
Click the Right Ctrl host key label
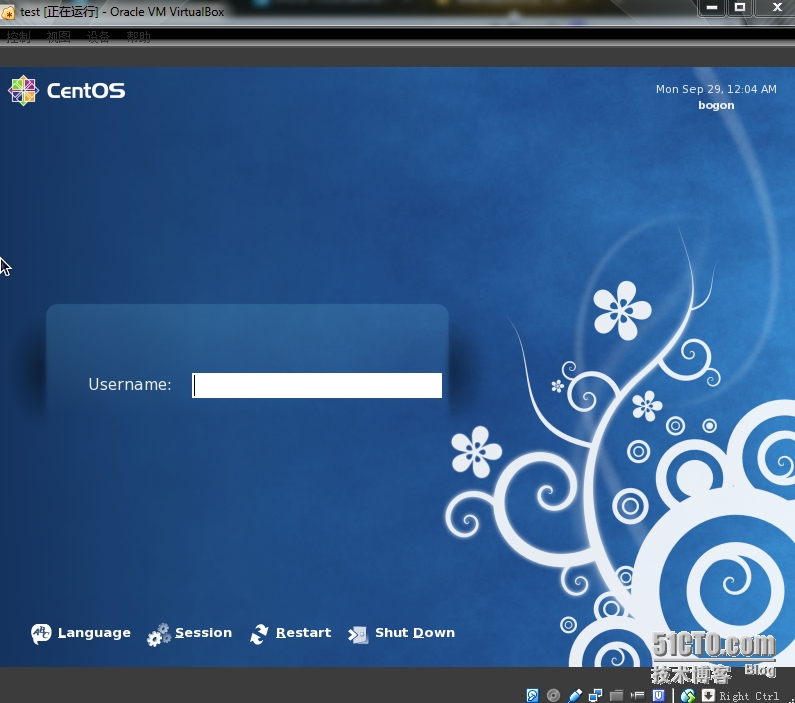(x=749, y=696)
